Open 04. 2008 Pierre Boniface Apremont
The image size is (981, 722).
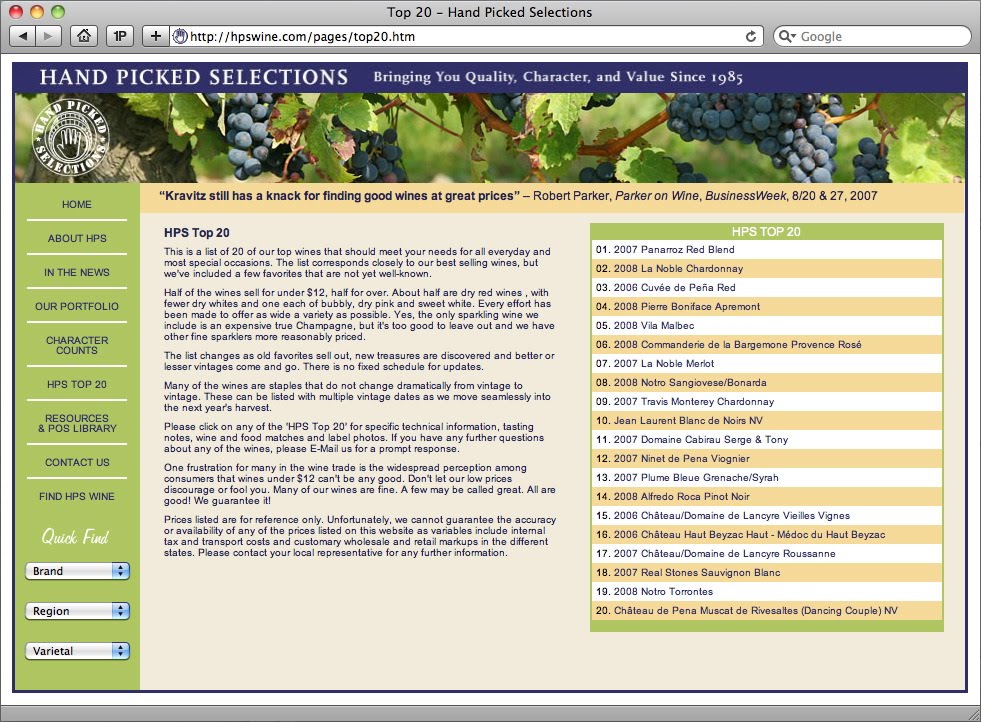(766, 307)
